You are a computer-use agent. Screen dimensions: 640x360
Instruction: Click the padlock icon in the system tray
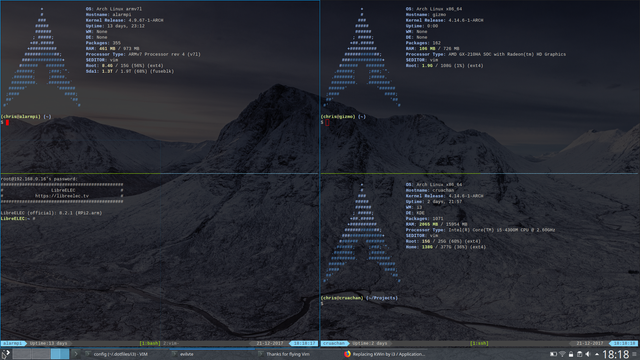click(571, 354)
